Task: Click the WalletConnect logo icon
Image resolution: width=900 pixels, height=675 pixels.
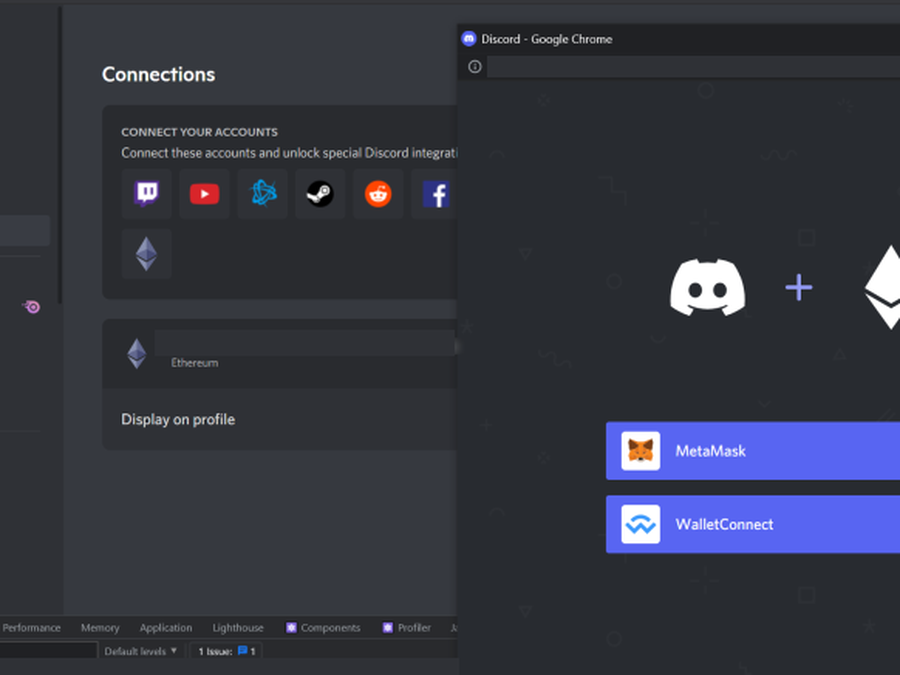Action: click(641, 524)
